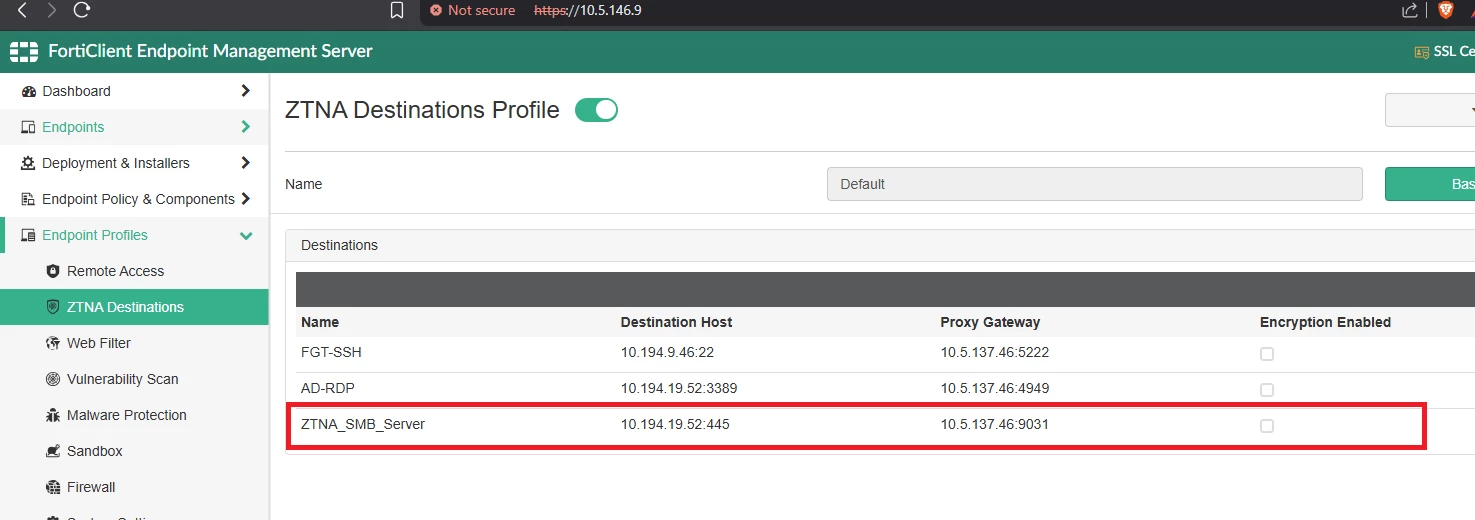Expand Endpoint Policy & Components chevron

click(x=246, y=199)
